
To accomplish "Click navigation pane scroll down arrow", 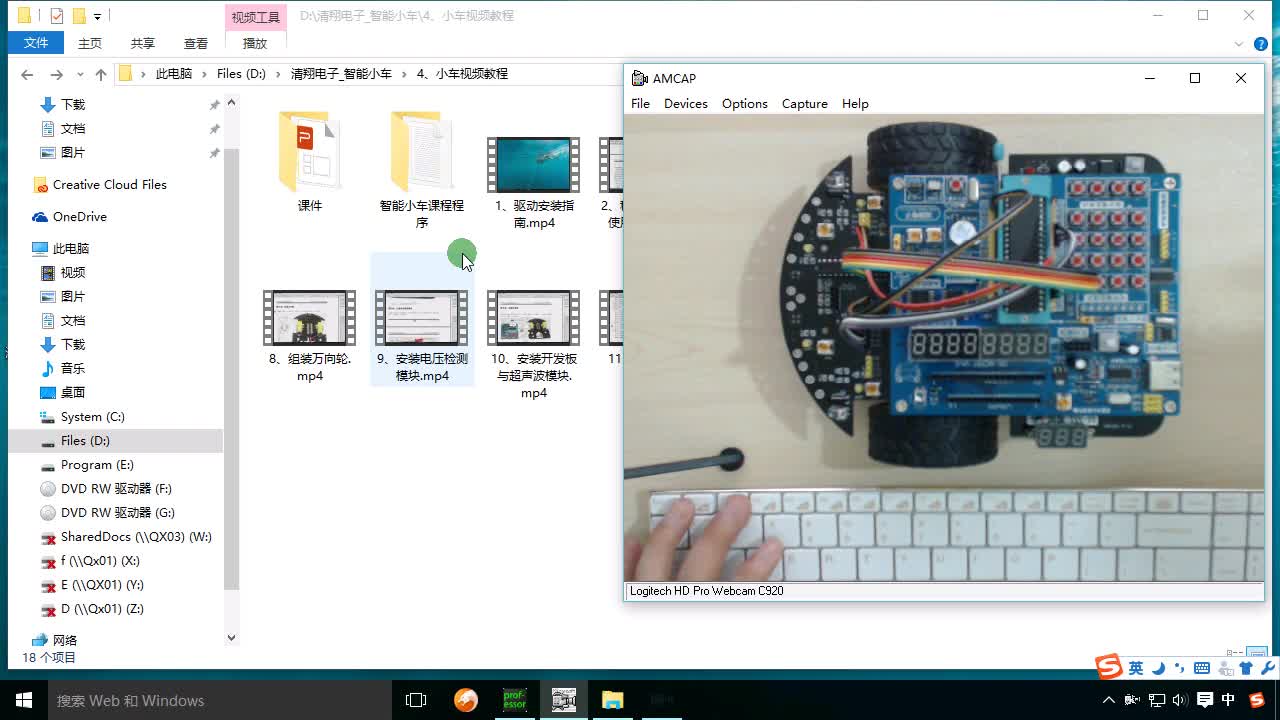I will (231, 638).
